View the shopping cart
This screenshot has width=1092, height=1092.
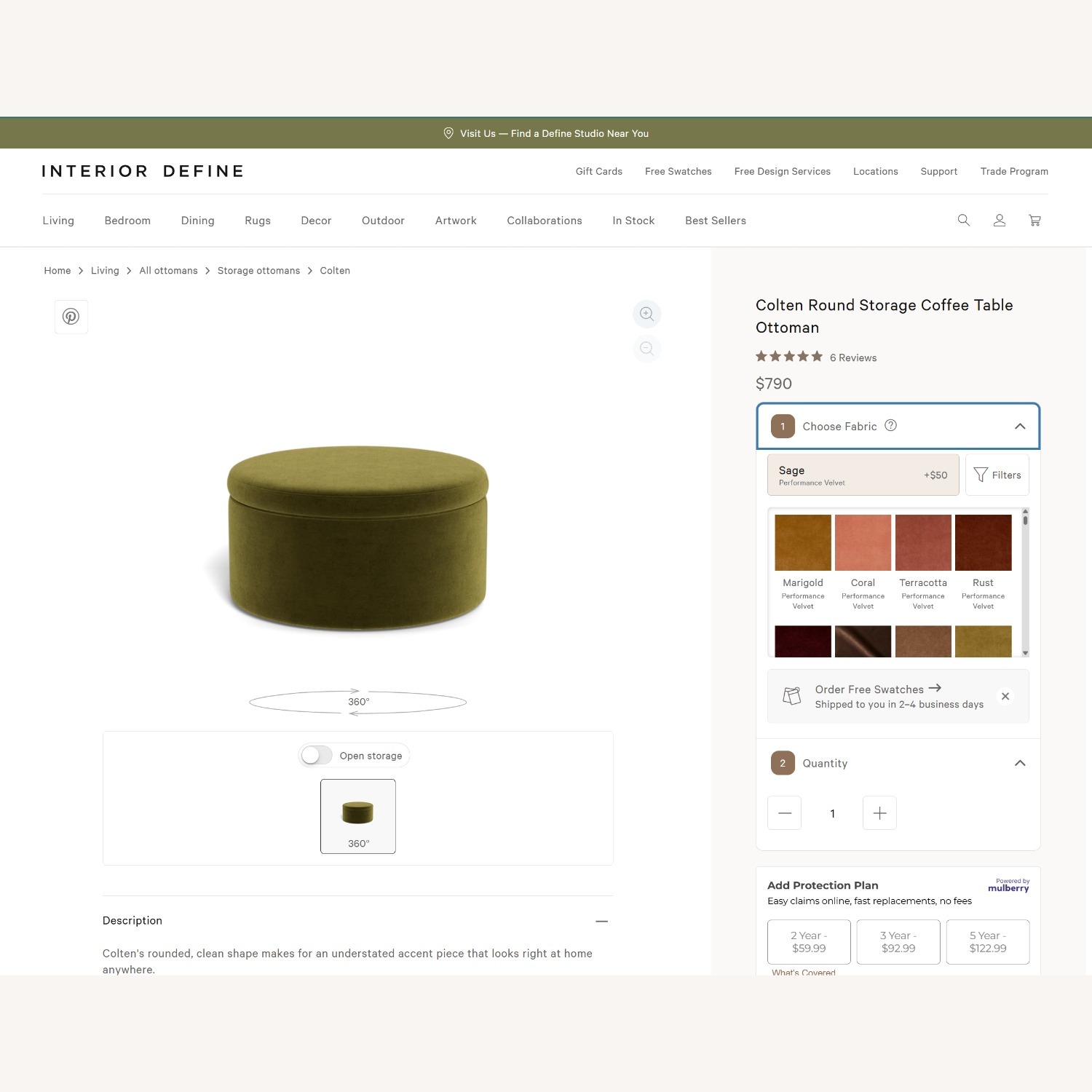tap(1034, 220)
